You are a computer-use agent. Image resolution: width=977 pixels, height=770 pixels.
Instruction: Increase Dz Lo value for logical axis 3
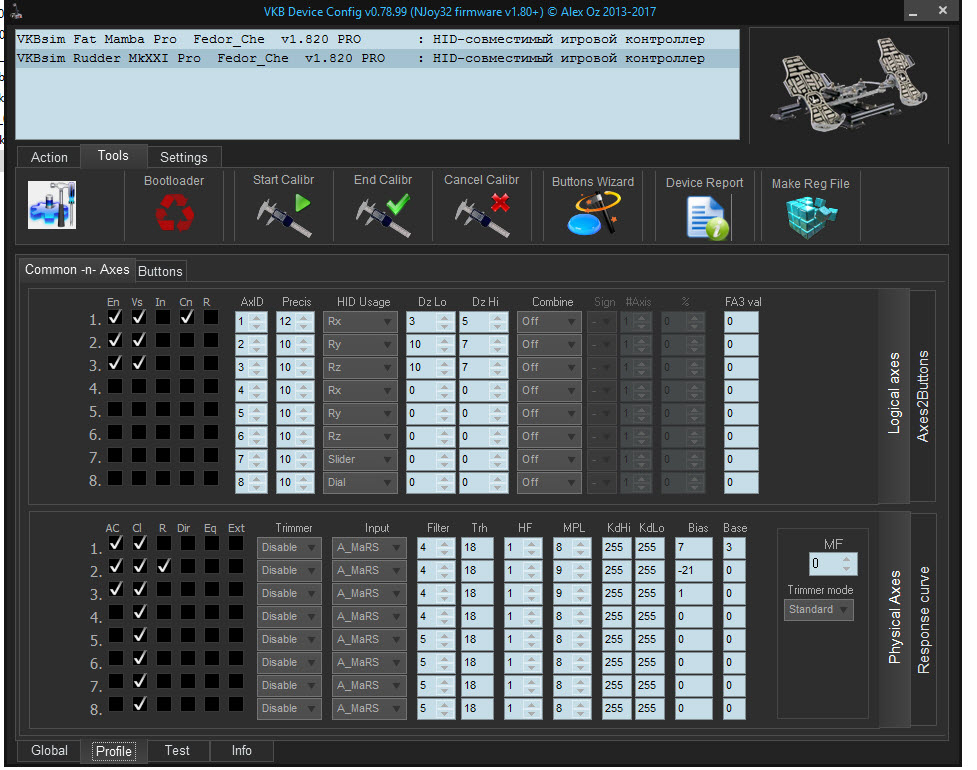[x=444, y=363]
